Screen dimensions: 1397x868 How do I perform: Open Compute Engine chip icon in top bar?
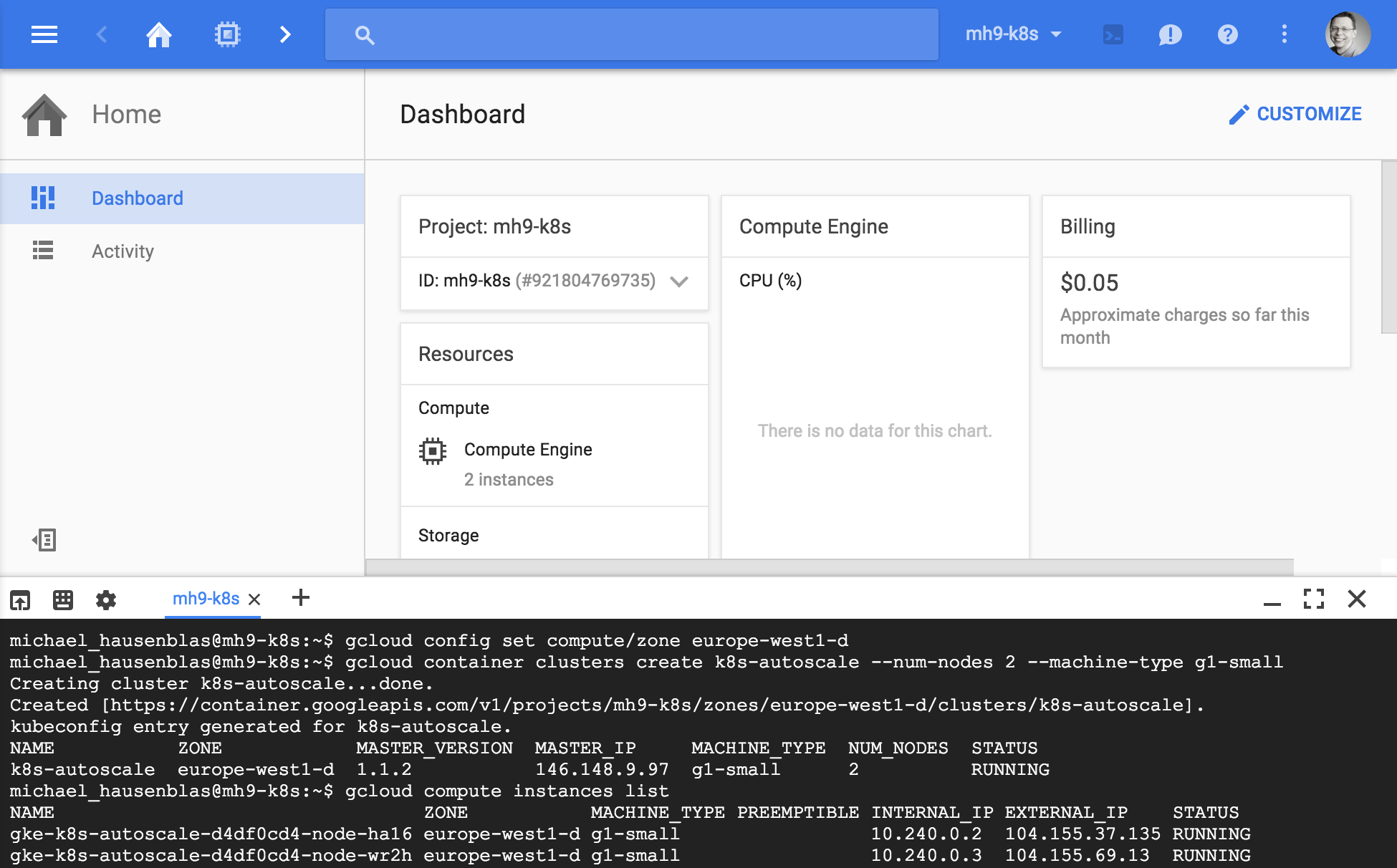coord(227,34)
